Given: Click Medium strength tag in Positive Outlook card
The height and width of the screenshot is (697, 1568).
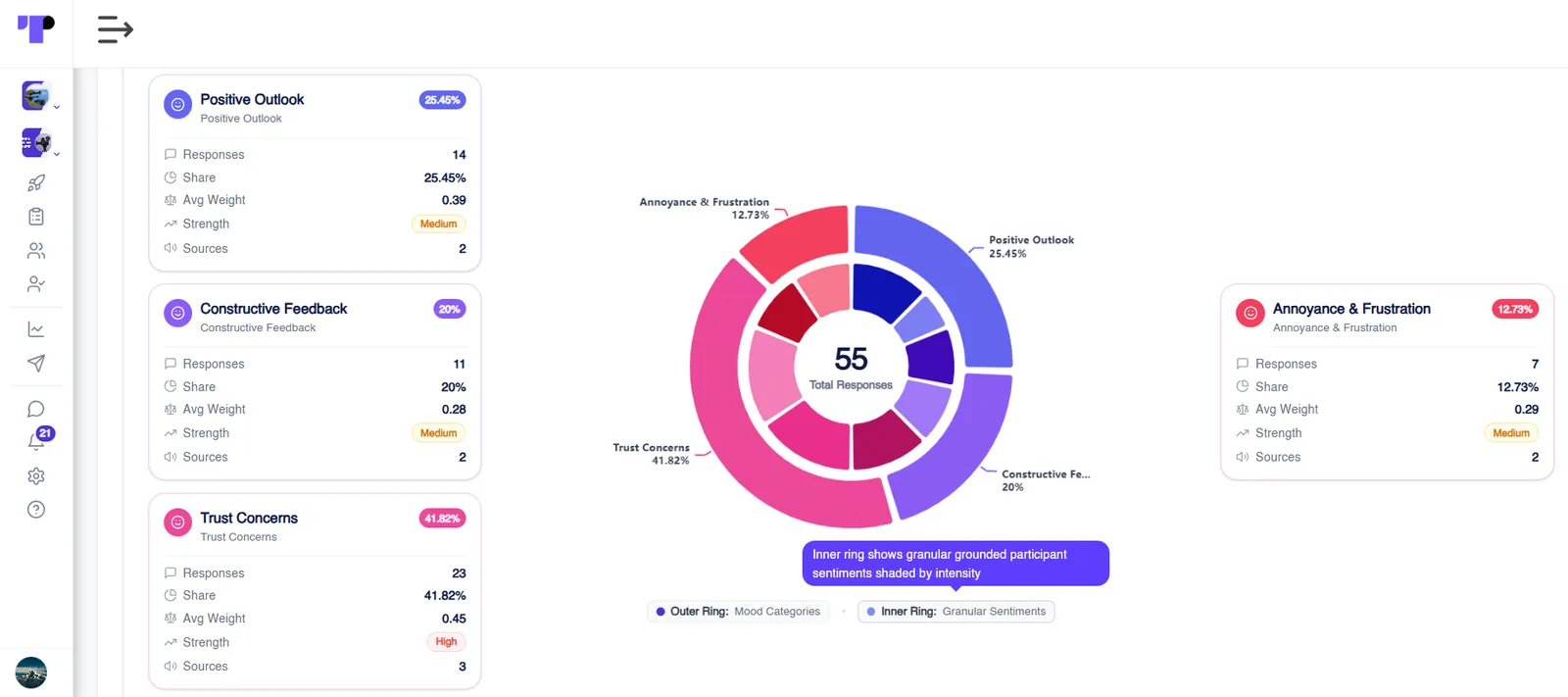Looking at the screenshot, I should (x=438, y=224).
